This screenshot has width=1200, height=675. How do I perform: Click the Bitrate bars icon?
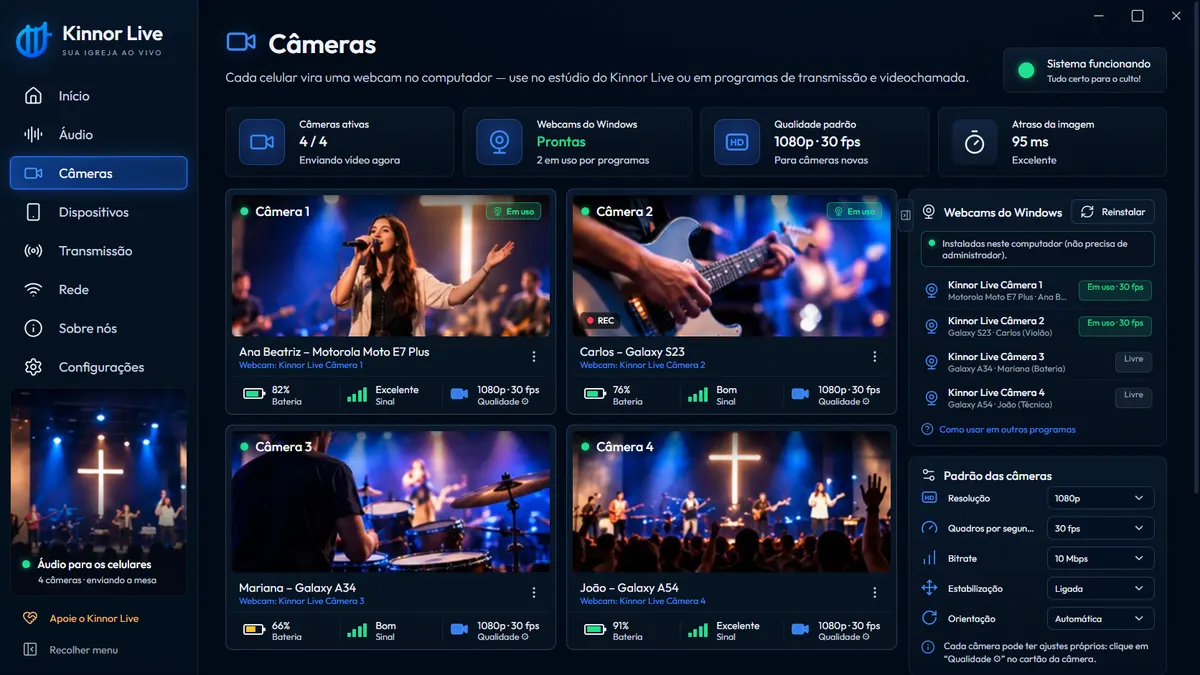(929, 558)
